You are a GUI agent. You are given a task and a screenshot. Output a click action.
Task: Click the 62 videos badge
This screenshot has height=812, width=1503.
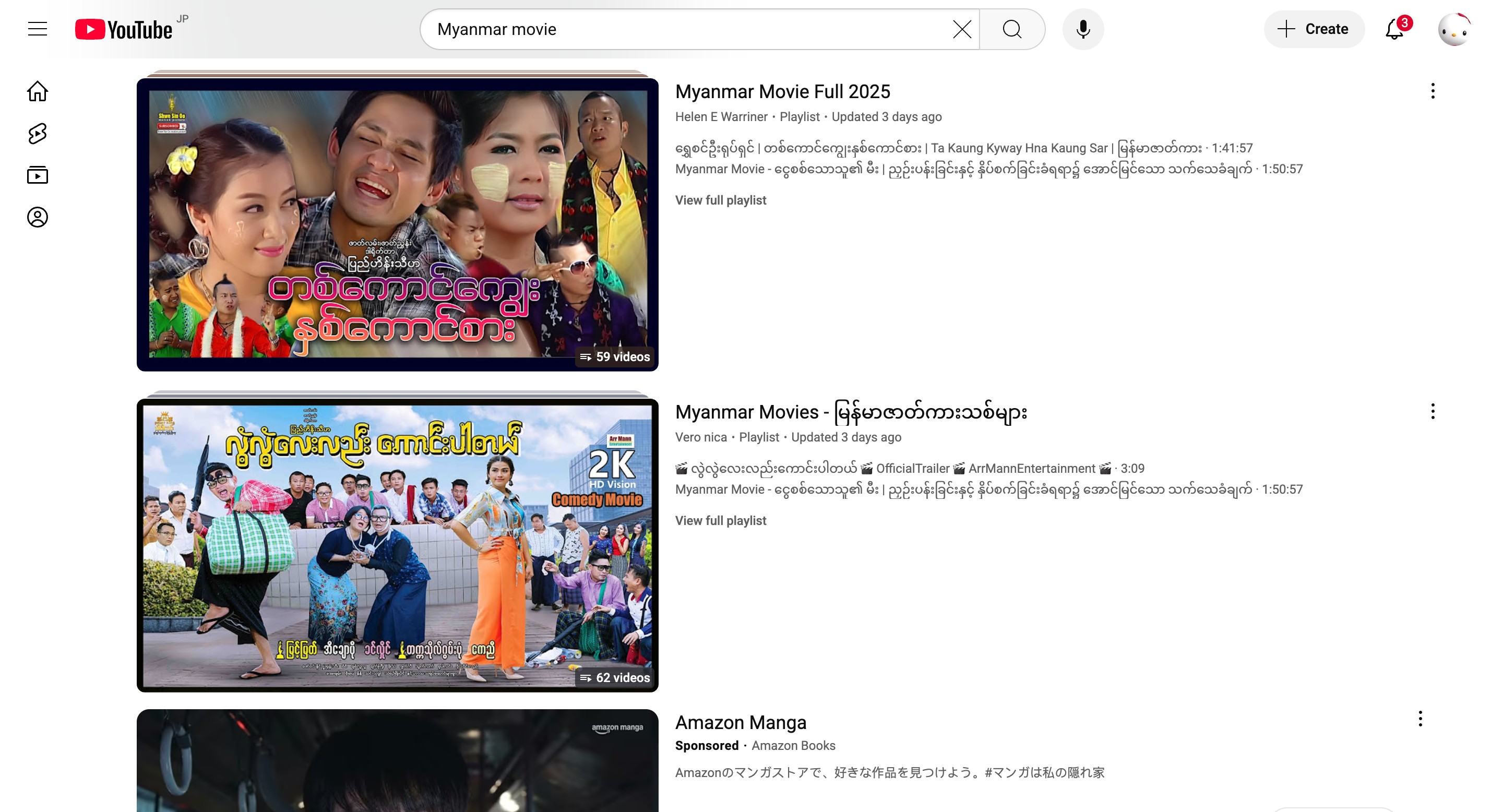pyautogui.click(x=615, y=678)
